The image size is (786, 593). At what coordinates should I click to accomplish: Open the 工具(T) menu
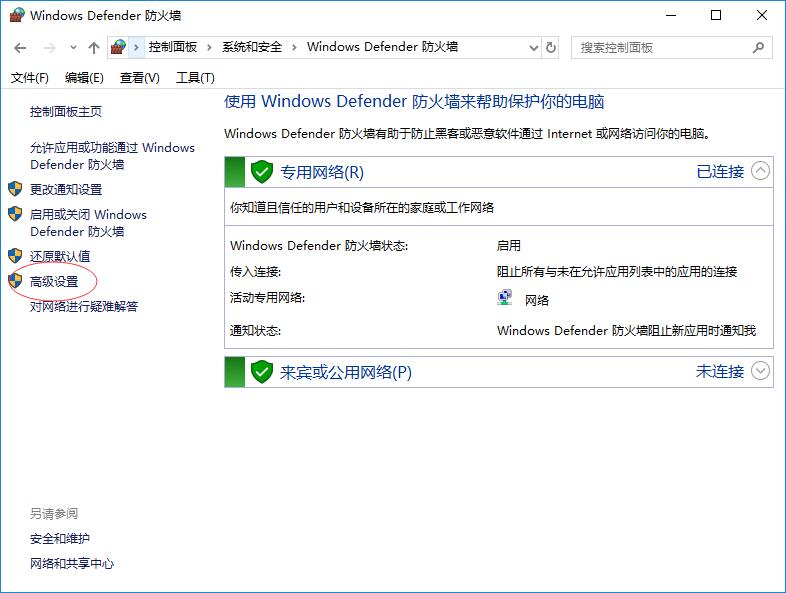coord(195,78)
